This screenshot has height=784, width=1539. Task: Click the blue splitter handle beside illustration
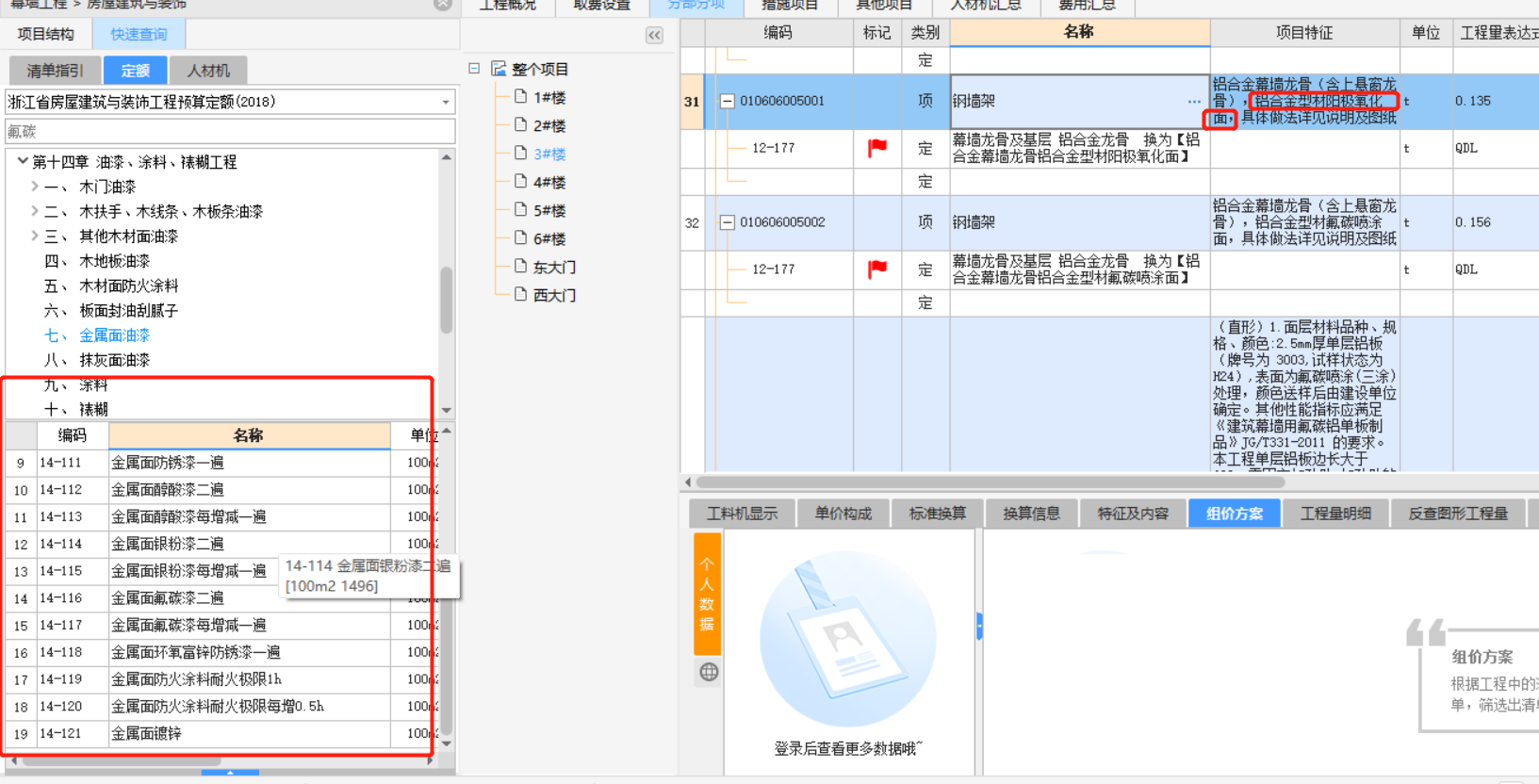(979, 626)
